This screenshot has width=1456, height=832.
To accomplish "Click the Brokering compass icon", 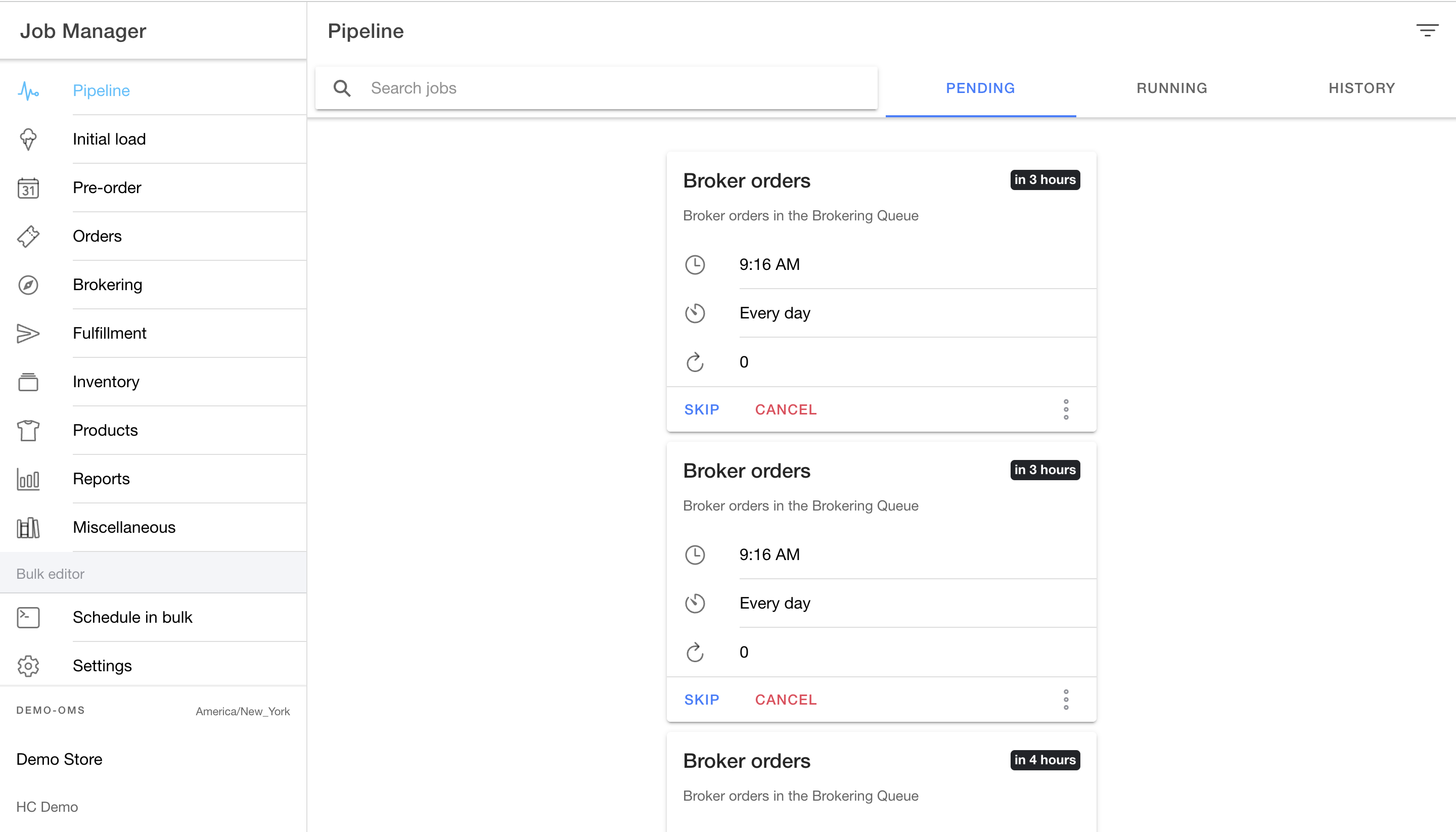I will click(x=28, y=285).
